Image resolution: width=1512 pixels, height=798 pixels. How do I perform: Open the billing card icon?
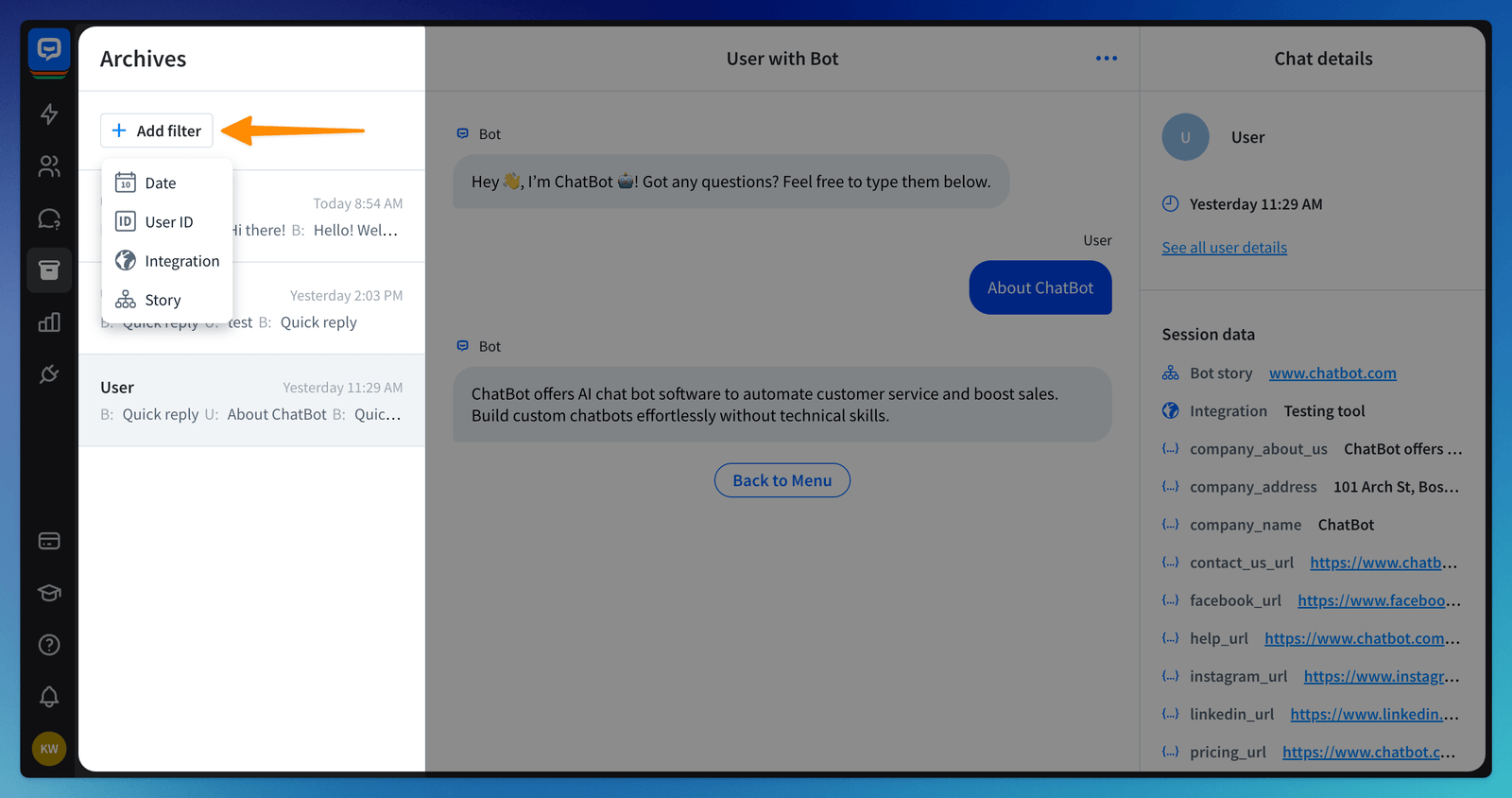(49, 541)
